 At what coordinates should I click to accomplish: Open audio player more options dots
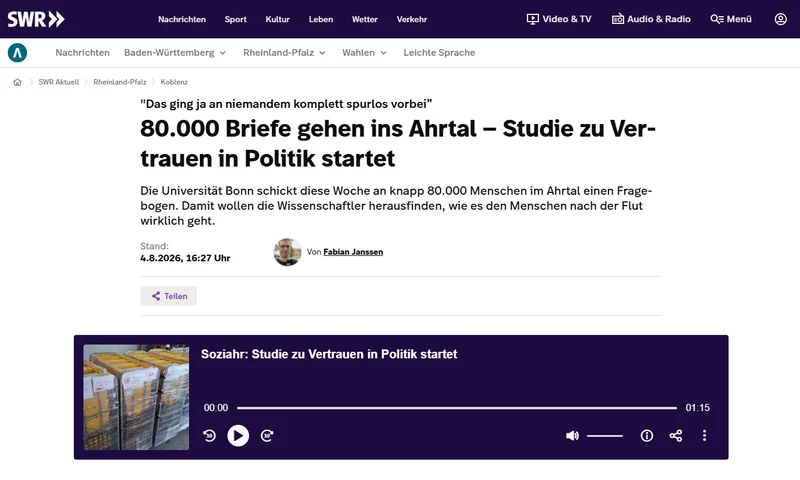coord(704,436)
